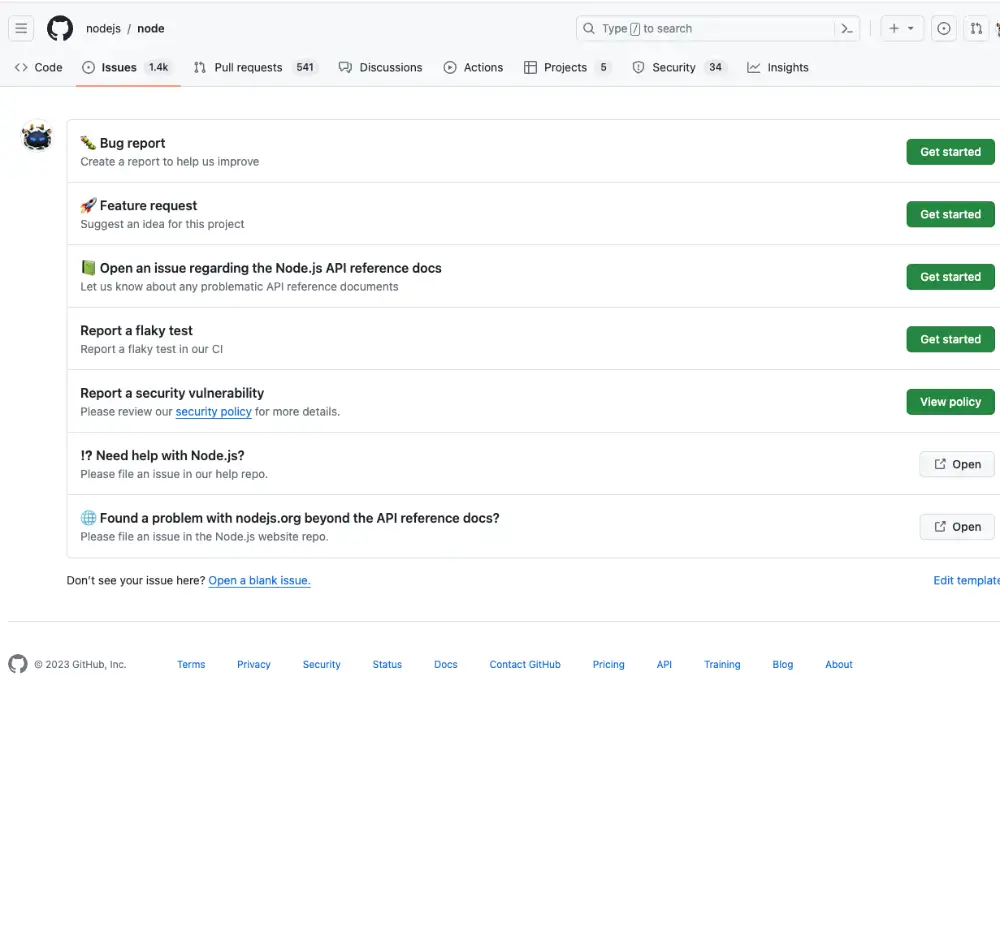This screenshot has width=1000, height=948.
Task: Open the issues inbox icon in header
Action: click(x=943, y=29)
